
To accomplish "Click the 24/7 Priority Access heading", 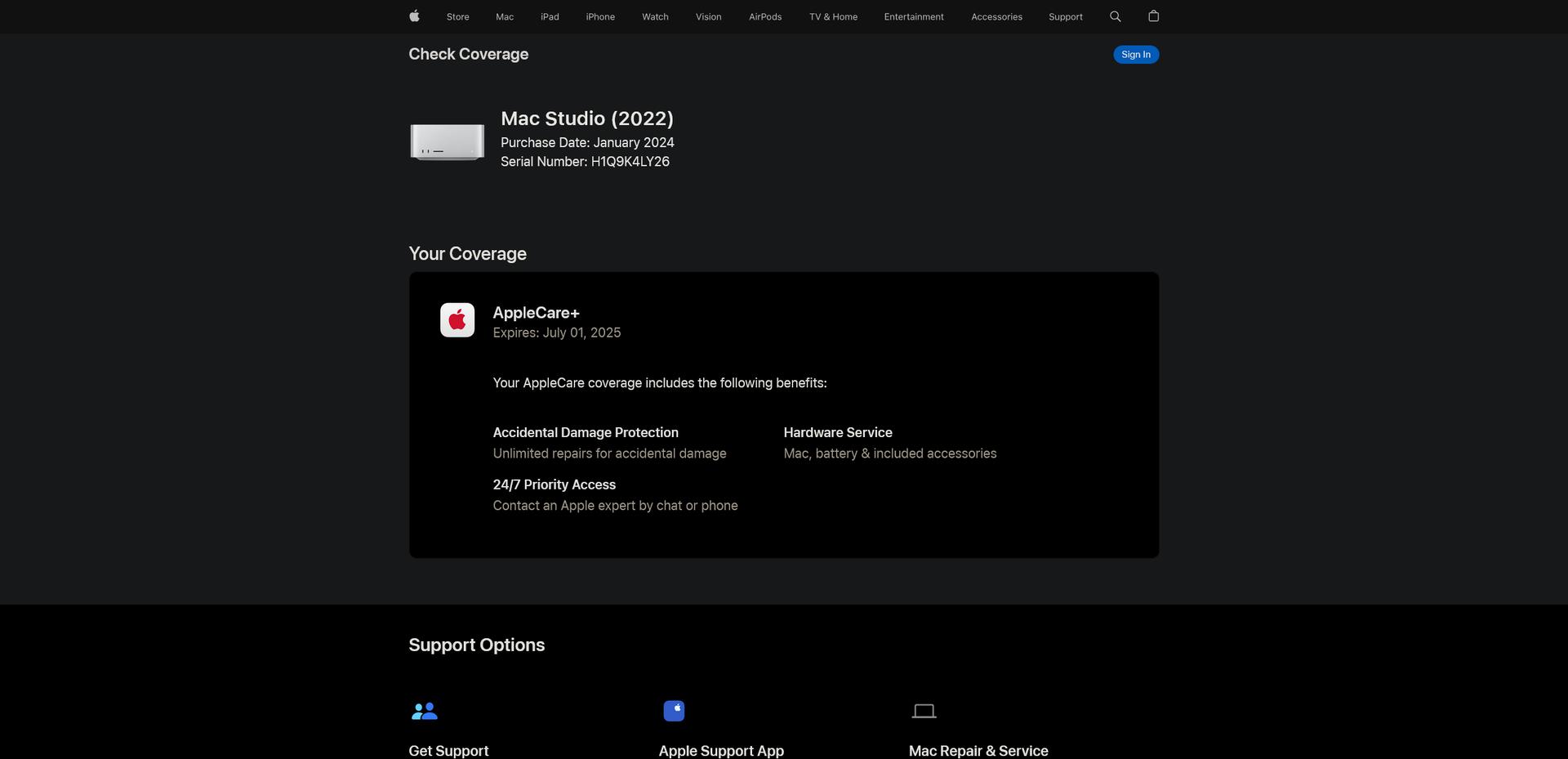I will 554,484.
